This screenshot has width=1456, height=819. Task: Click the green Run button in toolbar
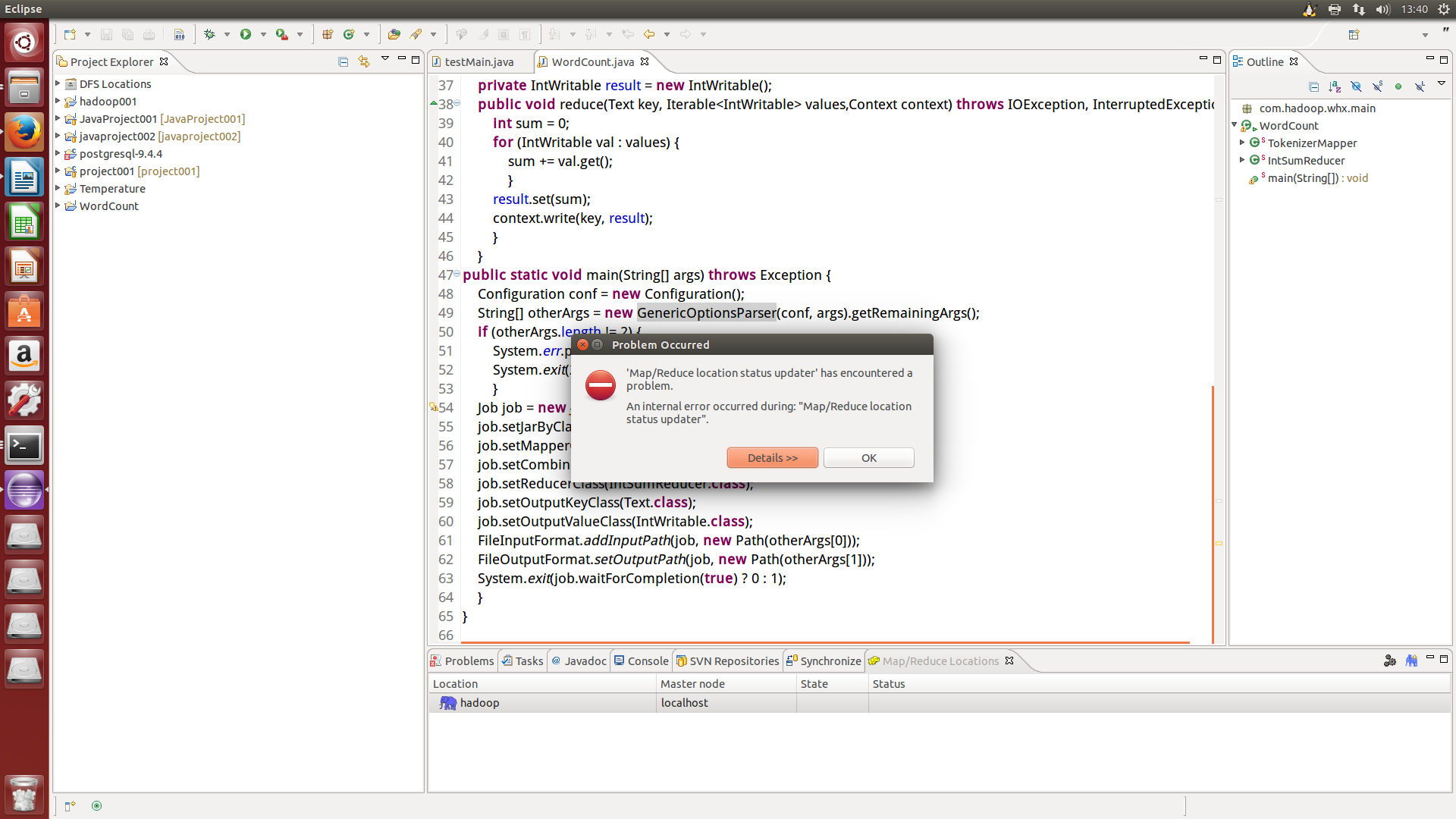246,34
